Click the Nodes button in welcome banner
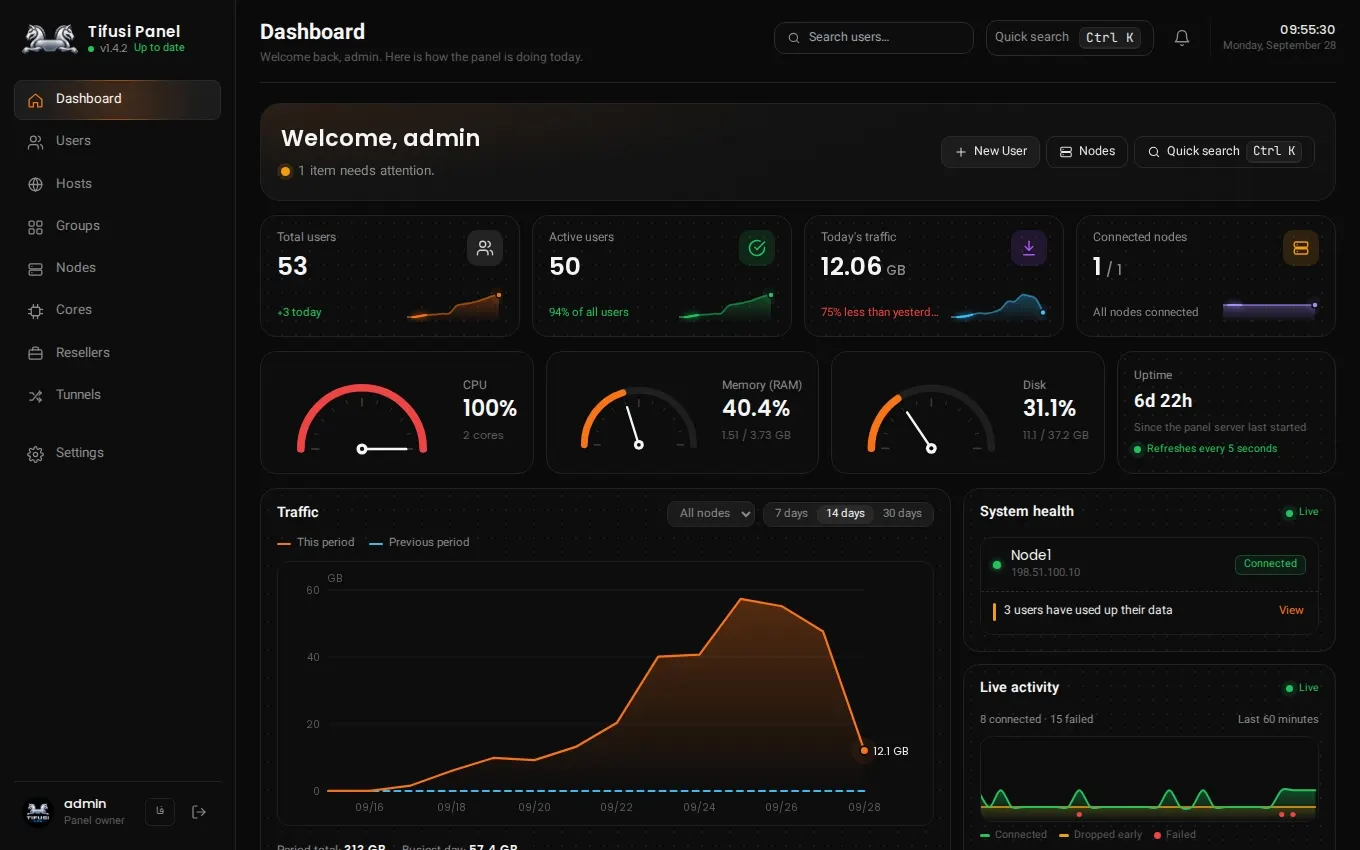Image resolution: width=1360 pixels, height=850 pixels. 1087,152
